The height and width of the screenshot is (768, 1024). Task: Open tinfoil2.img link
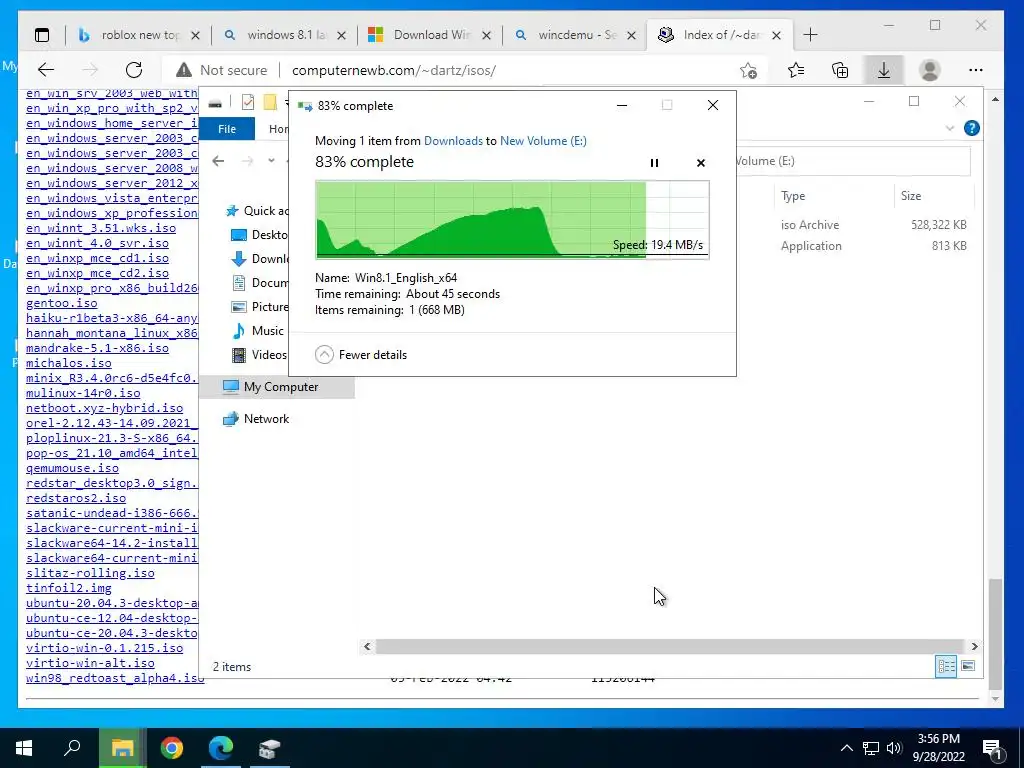[69, 588]
